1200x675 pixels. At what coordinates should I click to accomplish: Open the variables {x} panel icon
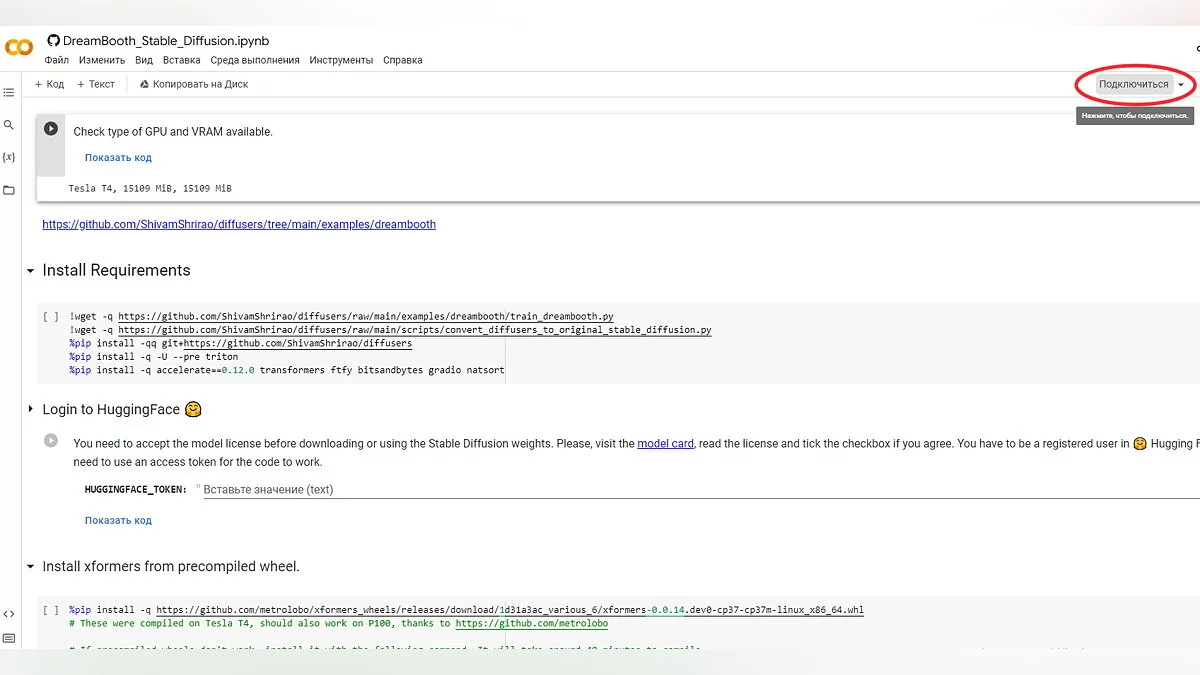point(9,157)
